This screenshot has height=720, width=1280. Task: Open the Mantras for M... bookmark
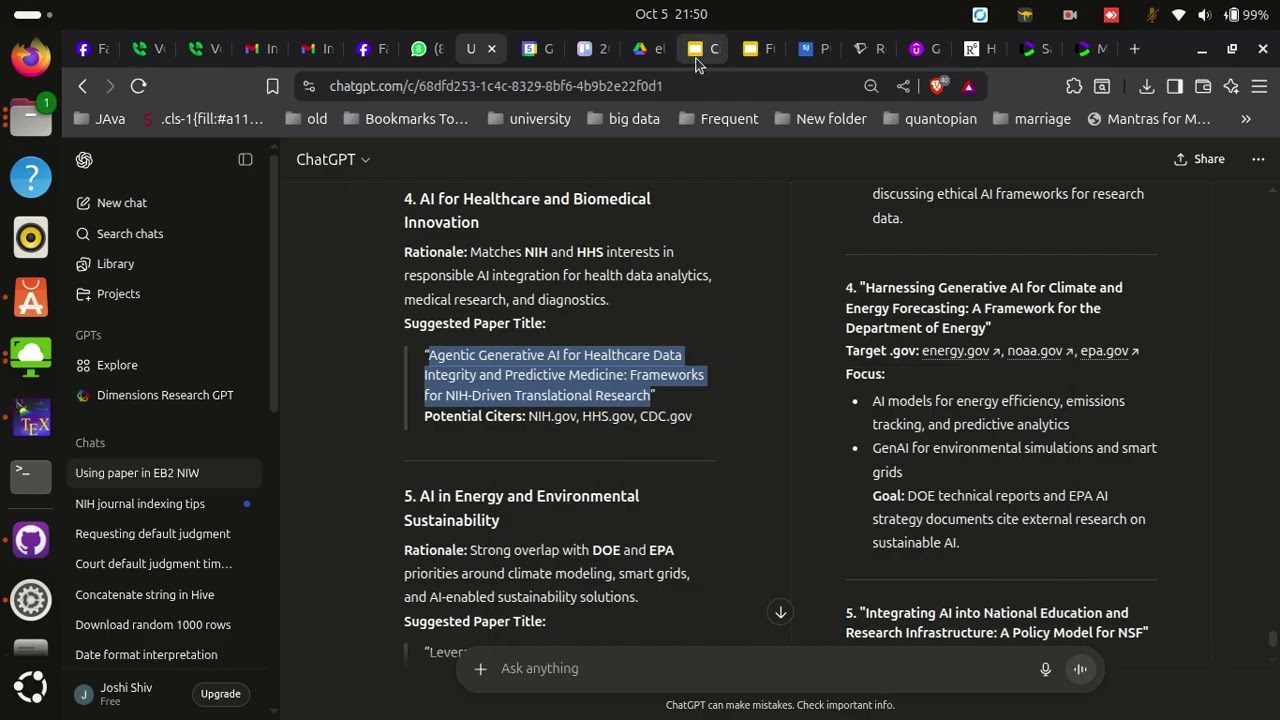(1148, 119)
